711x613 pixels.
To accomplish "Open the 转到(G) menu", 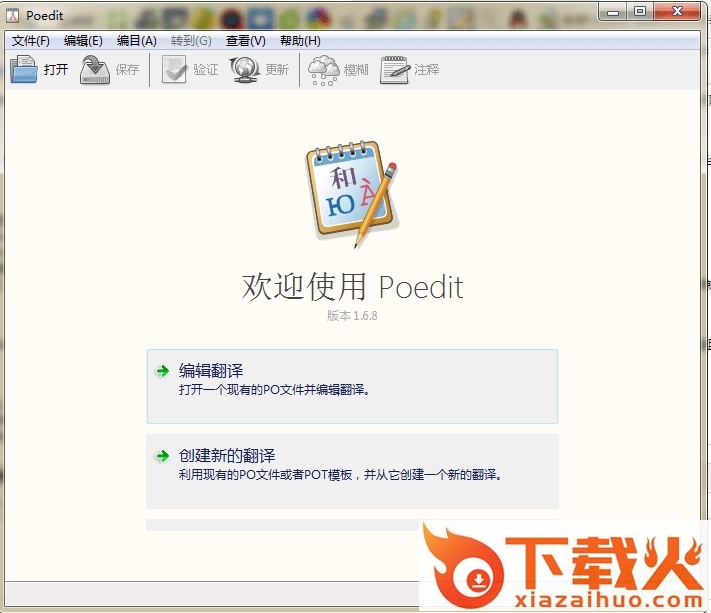I will (191, 41).
